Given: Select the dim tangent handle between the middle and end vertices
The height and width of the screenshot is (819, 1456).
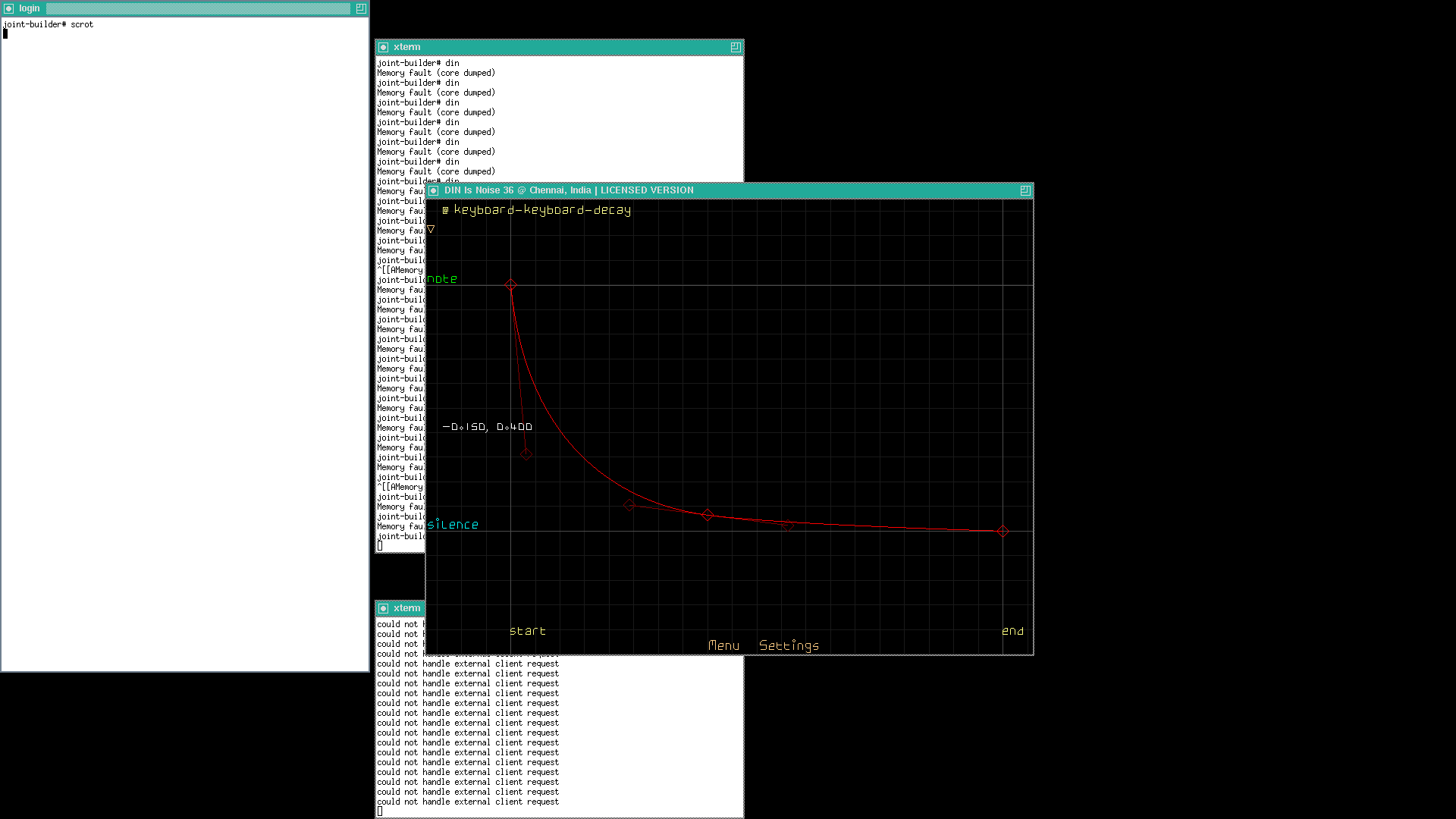Looking at the screenshot, I should (788, 525).
